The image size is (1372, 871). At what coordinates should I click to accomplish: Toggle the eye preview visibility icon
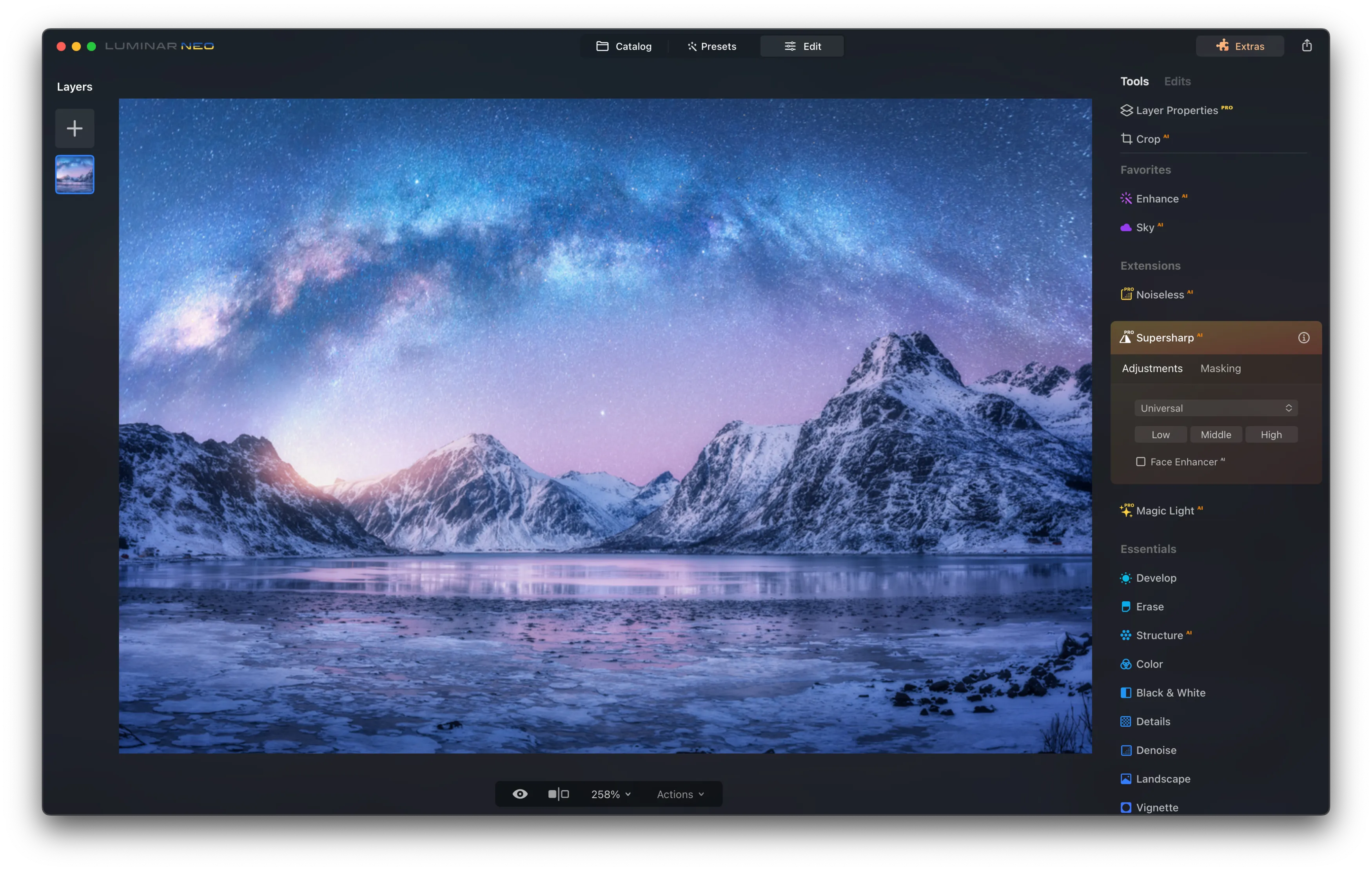coord(520,794)
